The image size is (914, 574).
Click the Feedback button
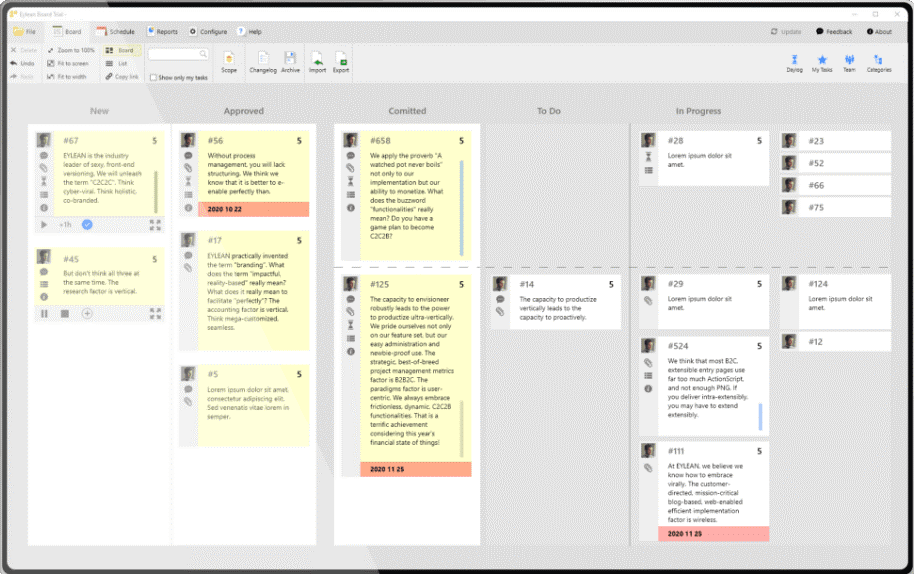point(834,31)
